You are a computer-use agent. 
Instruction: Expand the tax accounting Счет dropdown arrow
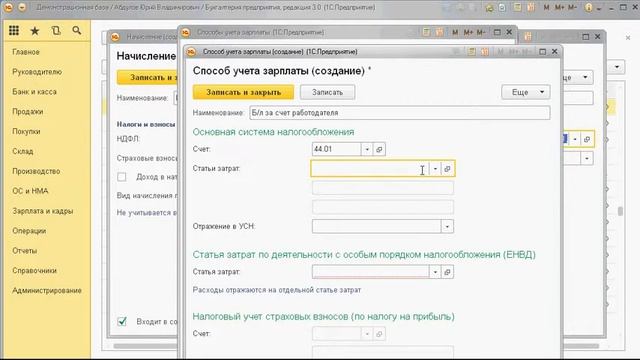tap(367, 334)
